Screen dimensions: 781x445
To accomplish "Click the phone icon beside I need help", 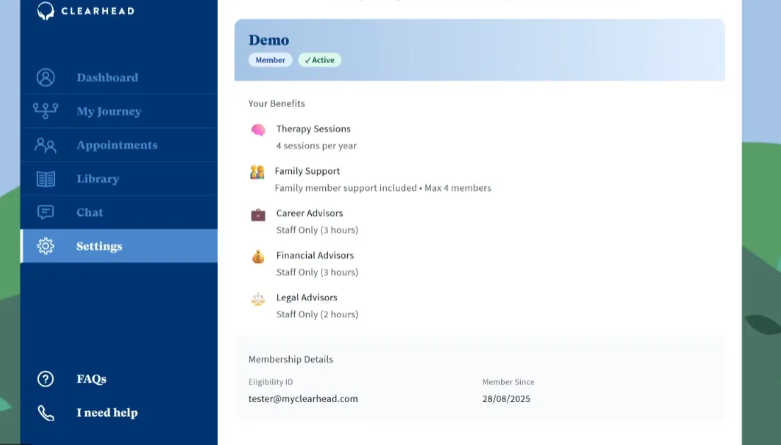I will [x=45, y=413].
